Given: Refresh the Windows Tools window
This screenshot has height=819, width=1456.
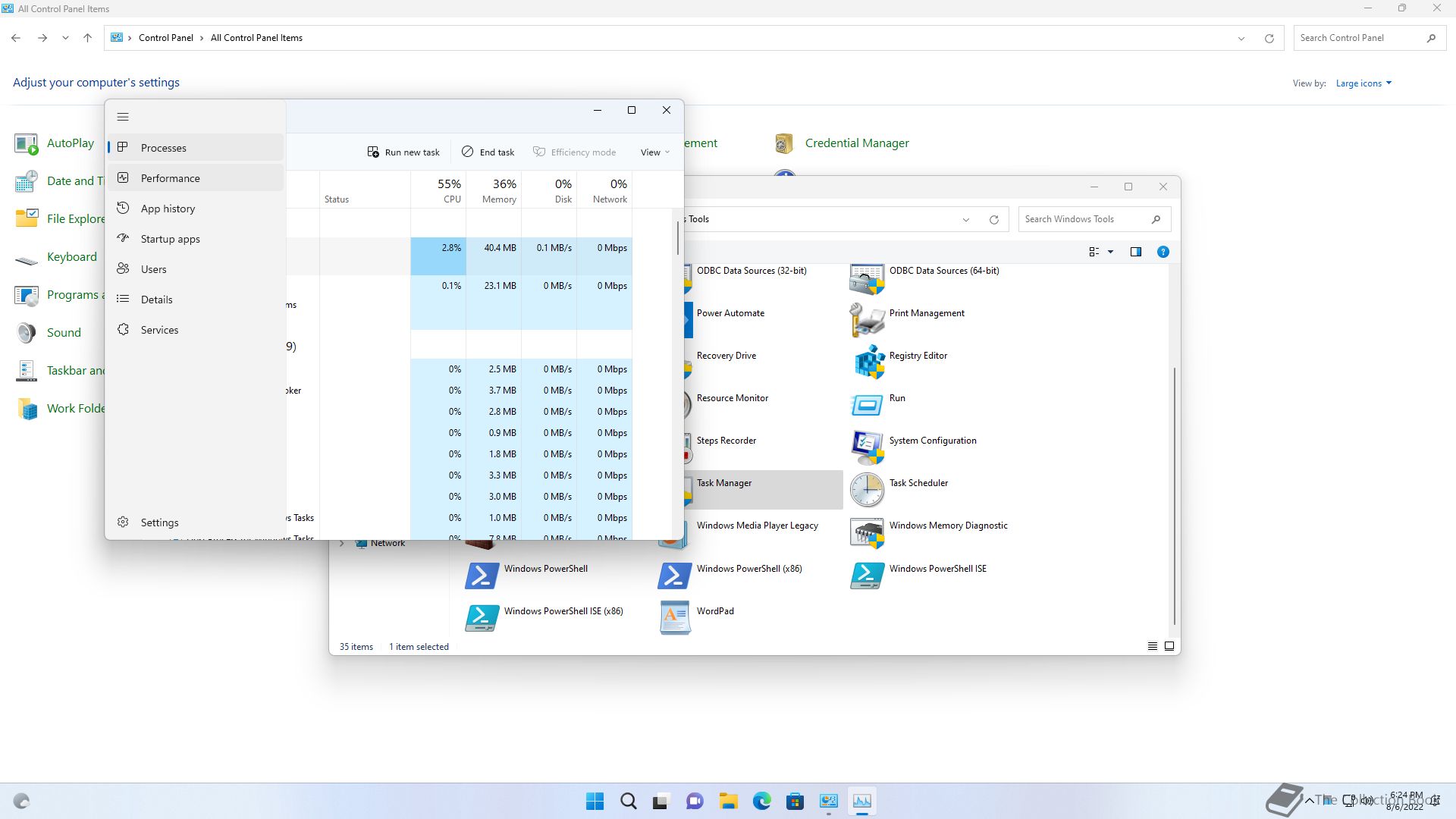Looking at the screenshot, I should (993, 220).
